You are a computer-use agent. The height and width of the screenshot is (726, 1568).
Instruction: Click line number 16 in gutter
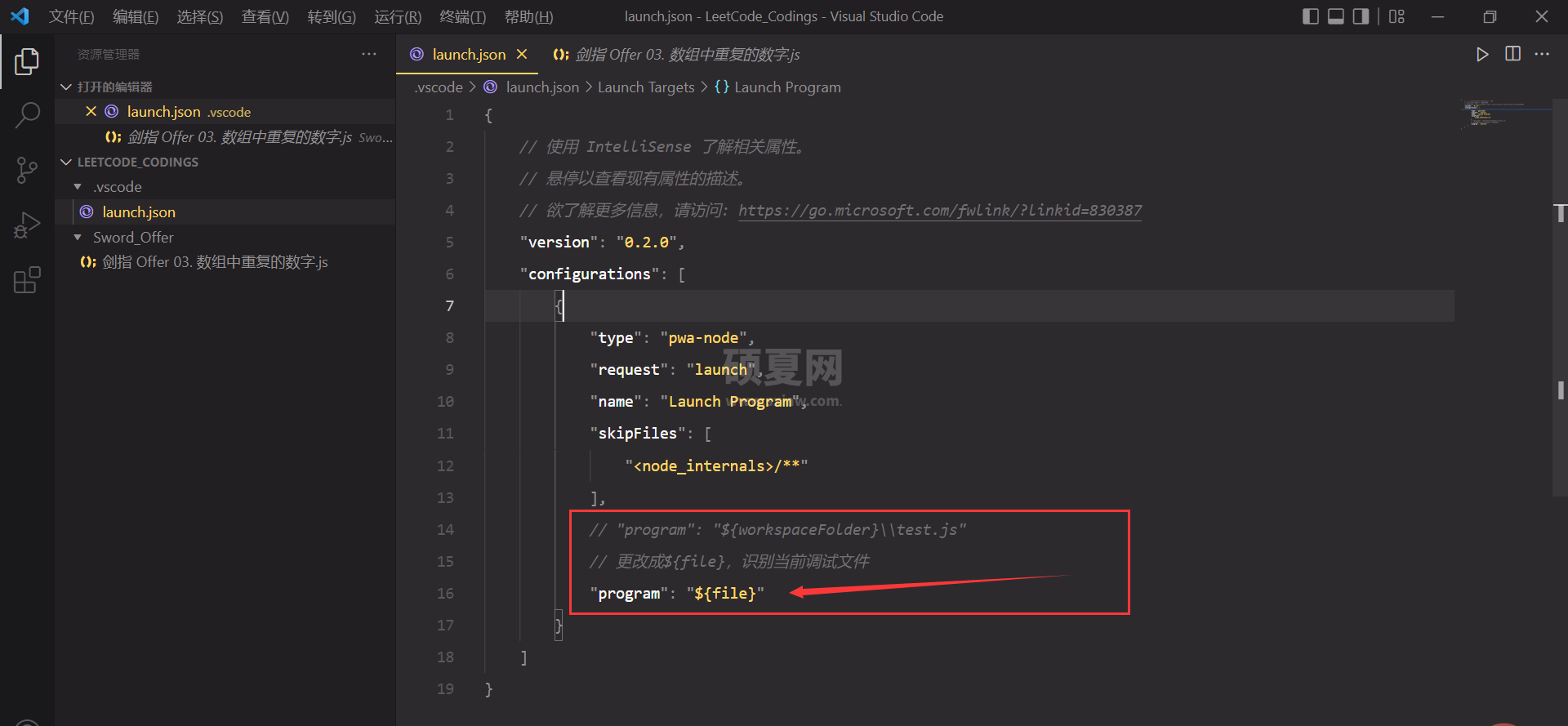[x=445, y=594]
